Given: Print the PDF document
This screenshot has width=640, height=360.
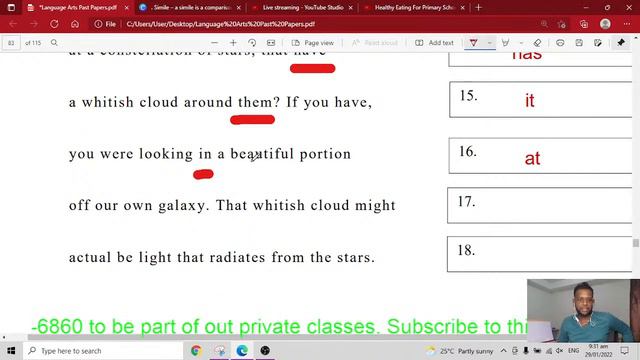Looking at the screenshot, I should (x=560, y=42).
